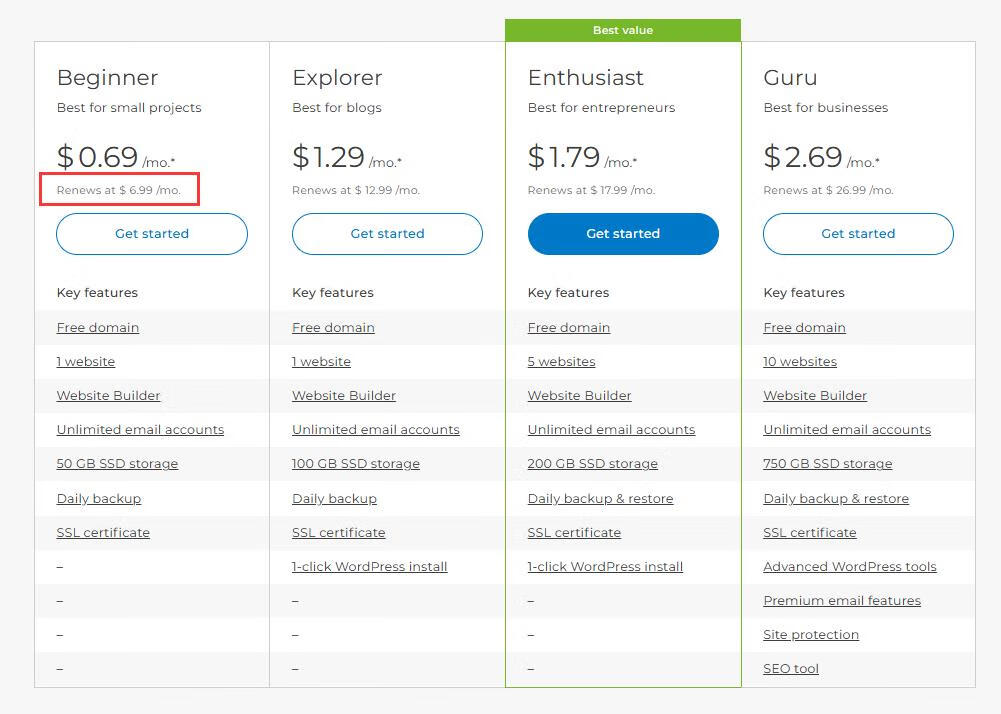Image resolution: width=1001 pixels, height=714 pixels.
Task: Click 100 GB SSD storage link
Action: coord(356,464)
